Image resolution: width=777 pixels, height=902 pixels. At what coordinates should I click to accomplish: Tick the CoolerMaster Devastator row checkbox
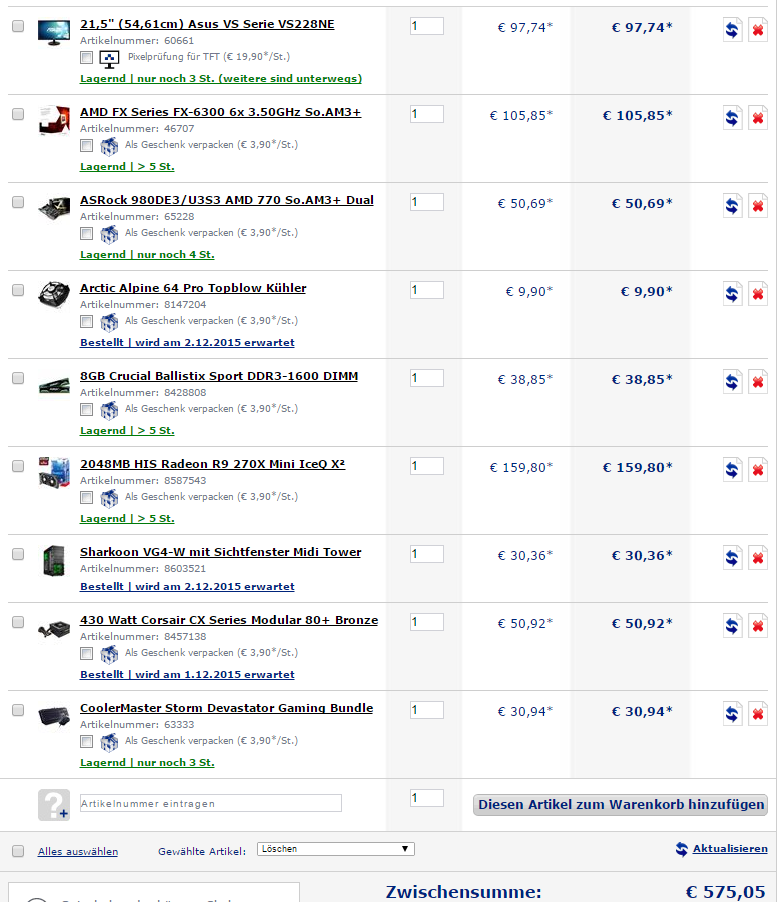(18, 710)
